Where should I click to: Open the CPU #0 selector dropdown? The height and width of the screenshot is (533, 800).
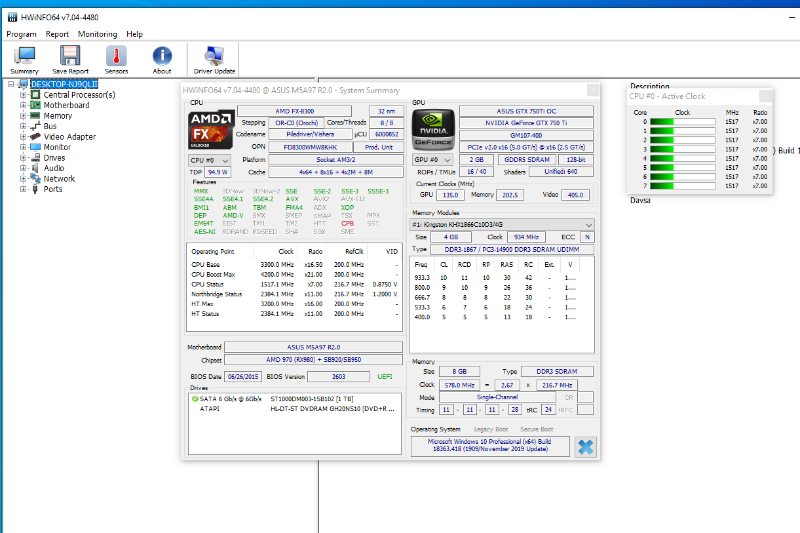click(209, 160)
